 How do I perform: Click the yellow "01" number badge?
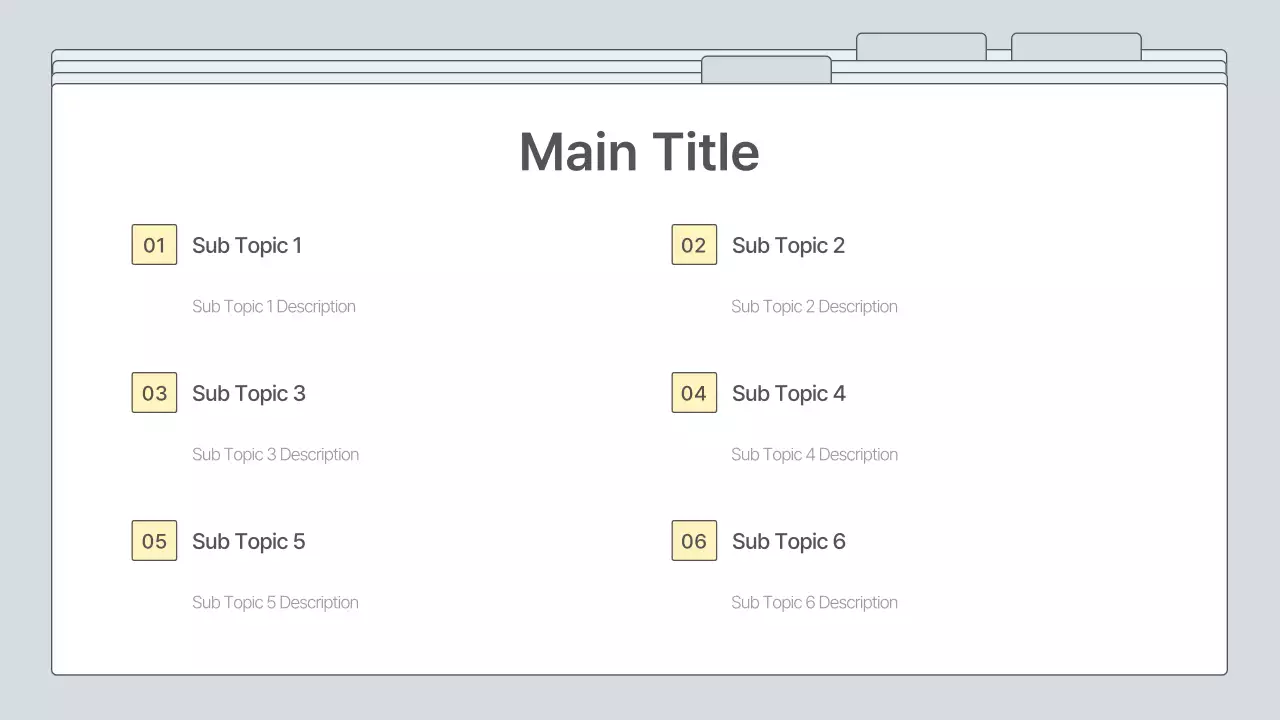154,244
